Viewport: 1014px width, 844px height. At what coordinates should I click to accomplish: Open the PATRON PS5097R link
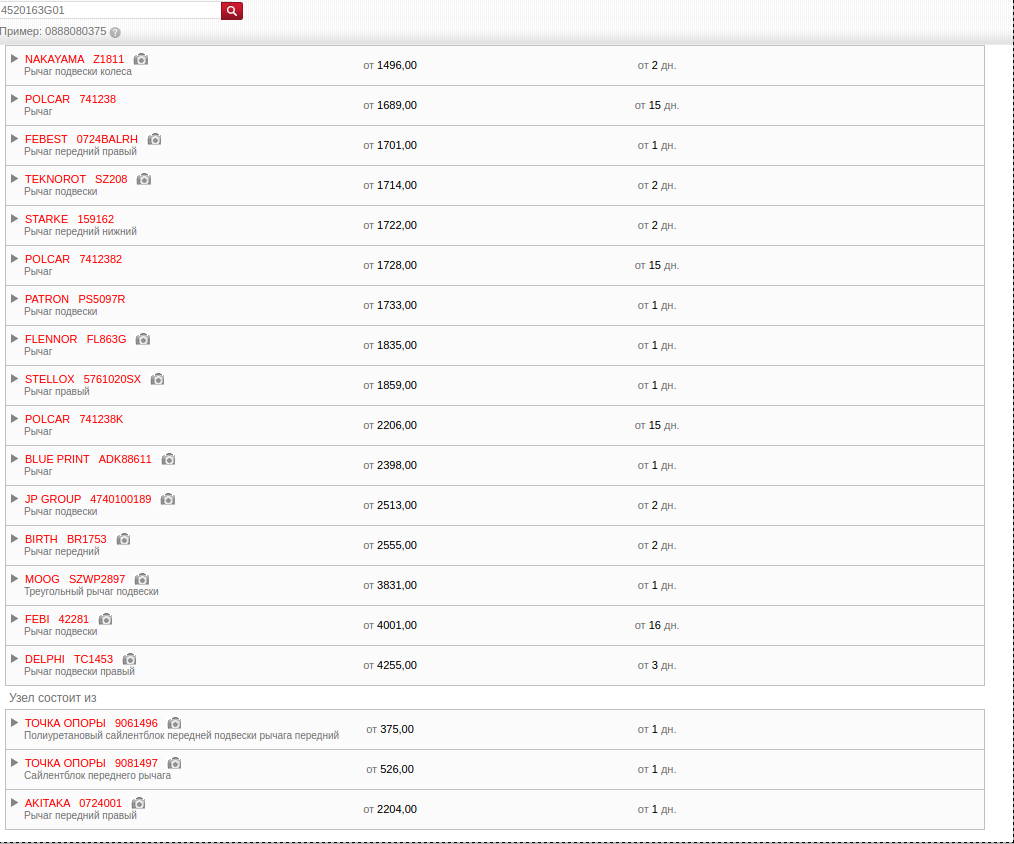click(x=75, y=299)
